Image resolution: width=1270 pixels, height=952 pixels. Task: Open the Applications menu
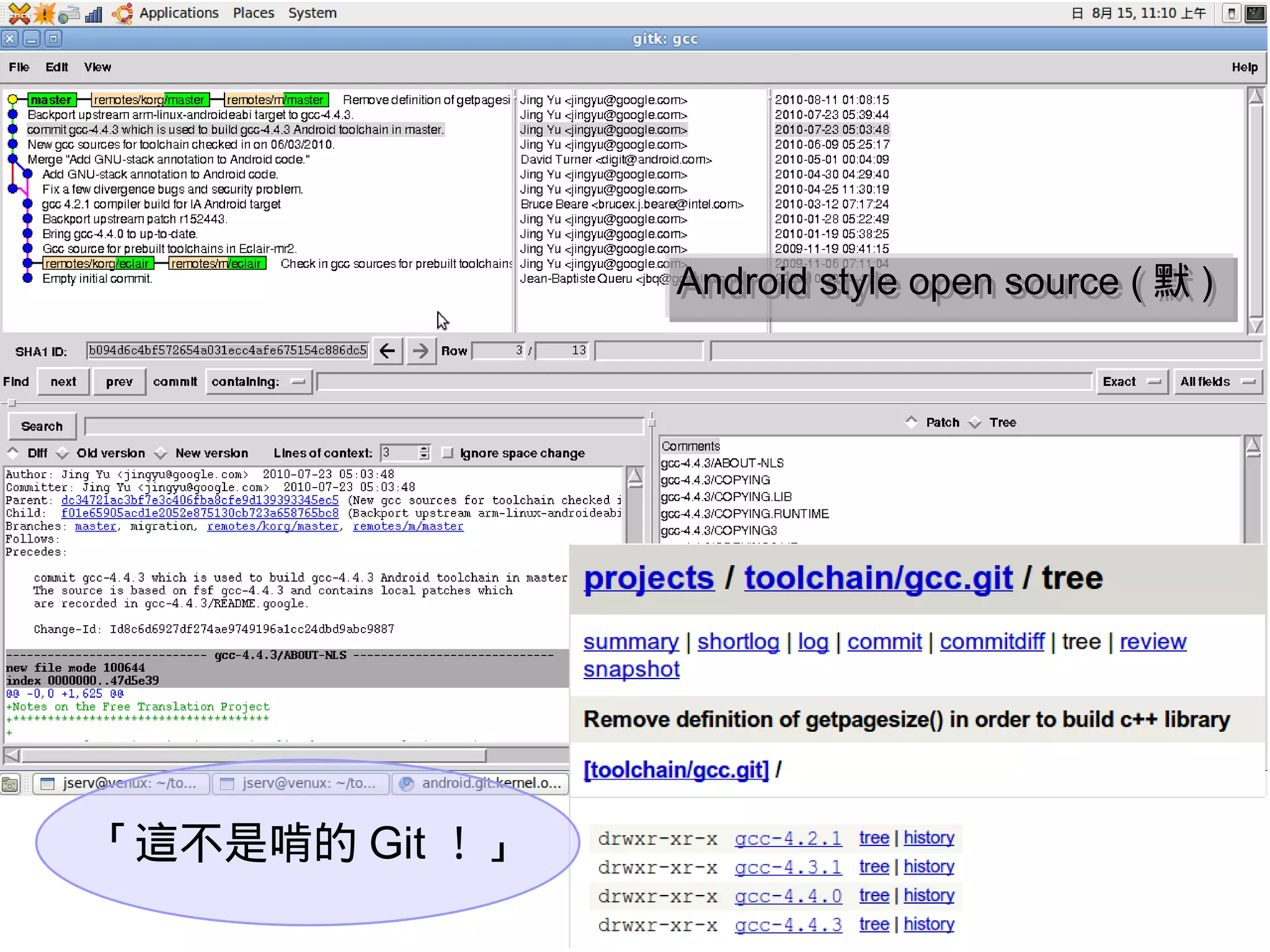click(x=179, y=13)
